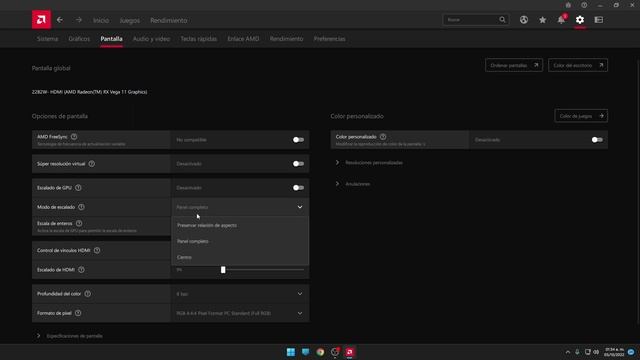Open favorites star icon
The height and width of the screenshot is (360, 640).
point(542,20)
